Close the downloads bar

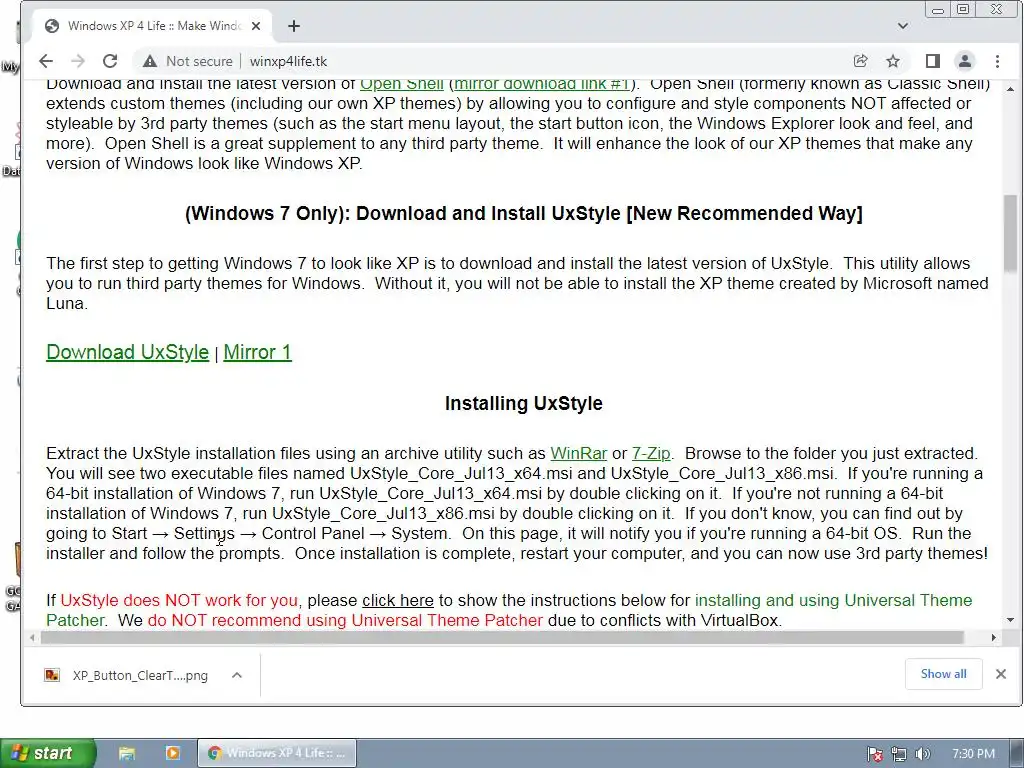1000,674
